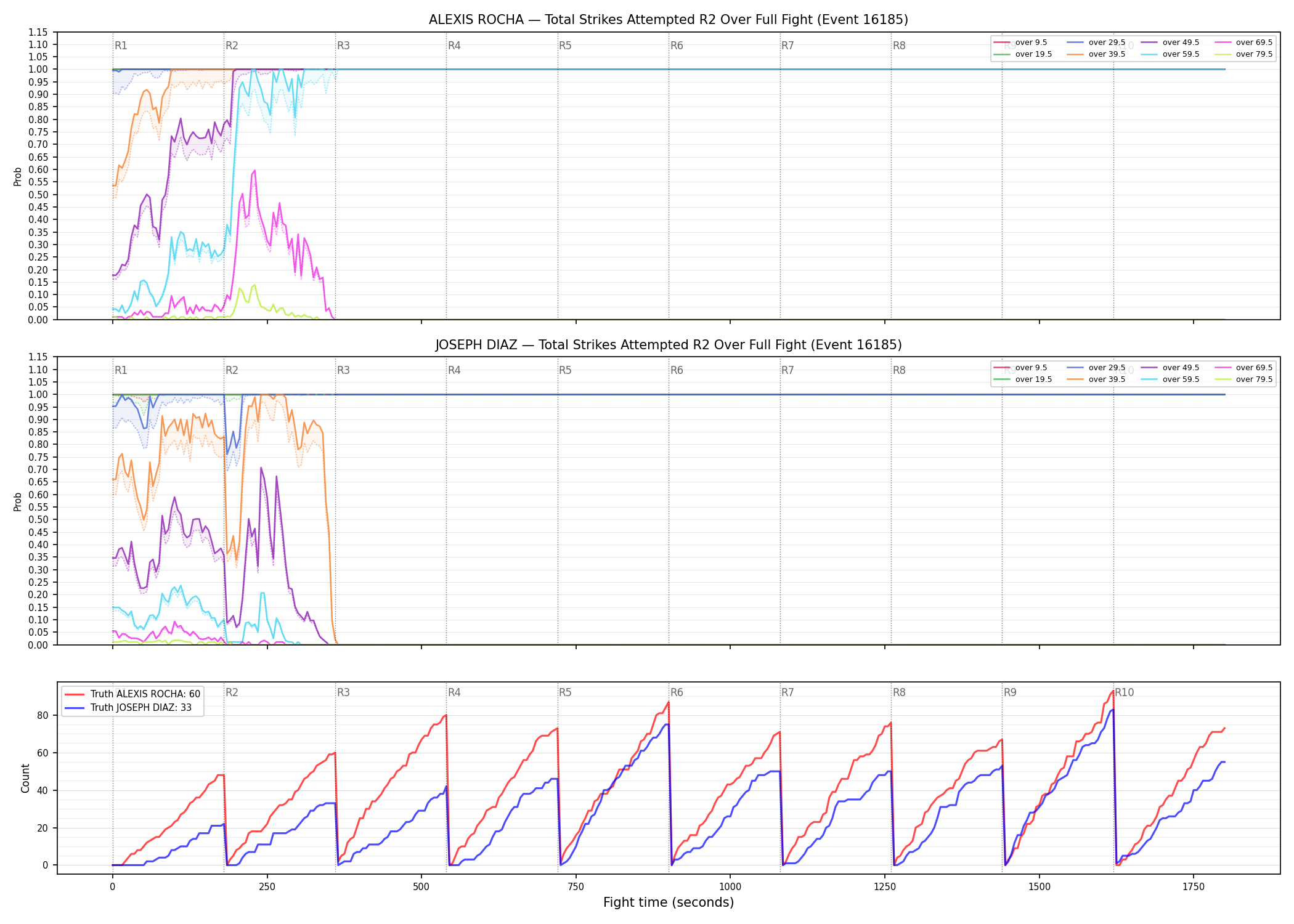Screen dimensions: 1294x924
Task: Click the ALEXIS ROCHA chart title
Action: (669, 20)
